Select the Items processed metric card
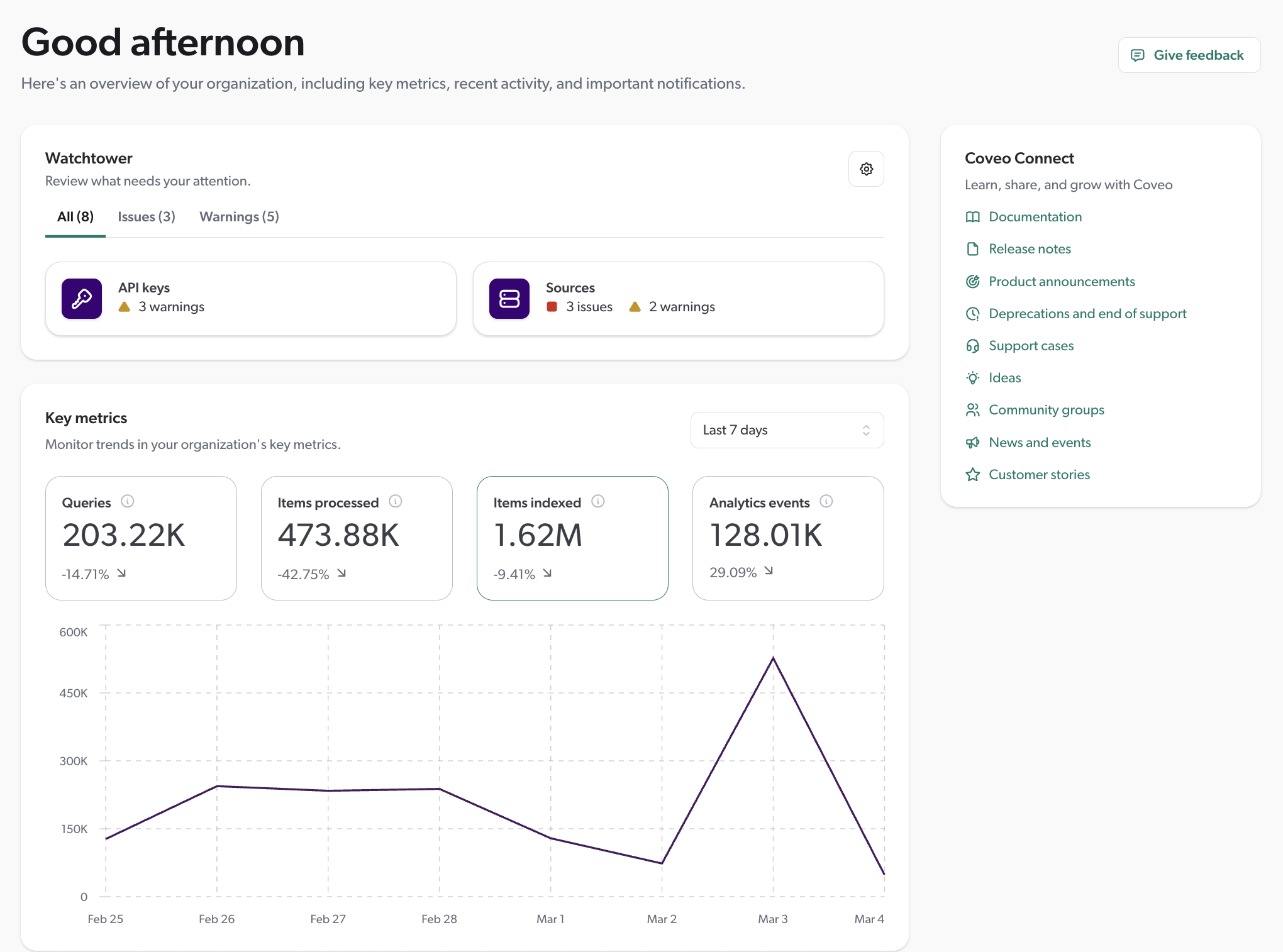Viewport: 1283px width, 952px height. tap(357, 538)
